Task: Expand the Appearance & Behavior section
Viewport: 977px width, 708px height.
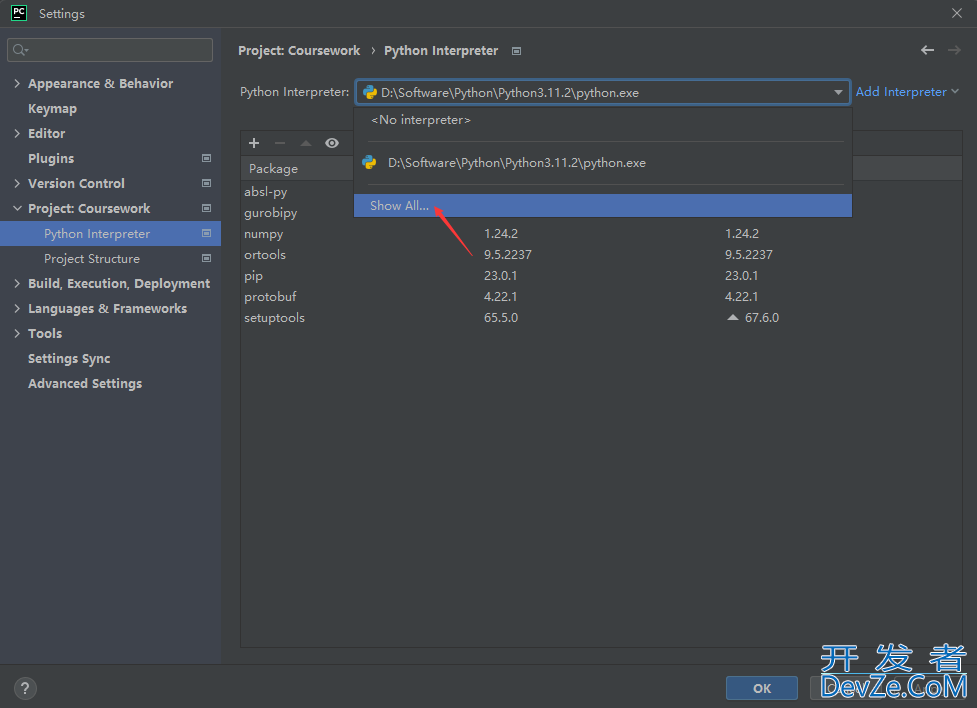Action: pyautogui.click(x=17, y=84)
